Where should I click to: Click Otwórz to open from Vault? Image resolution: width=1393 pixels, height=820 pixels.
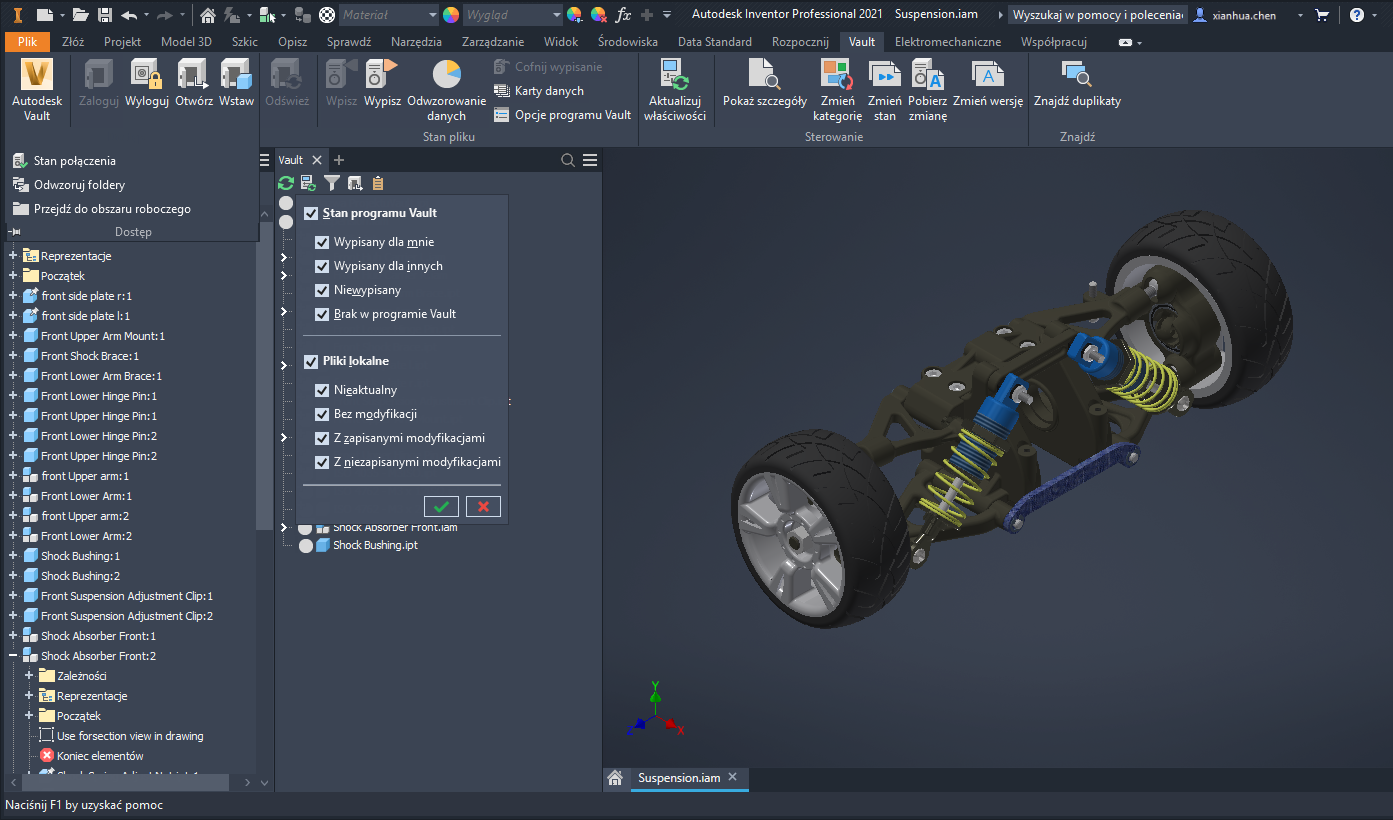coord(194,84)
